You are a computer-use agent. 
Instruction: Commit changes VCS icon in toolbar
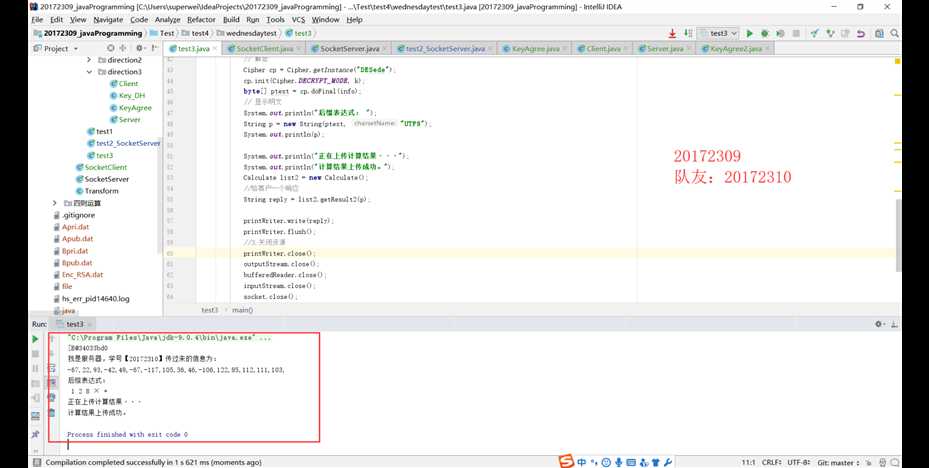[830, 34]
